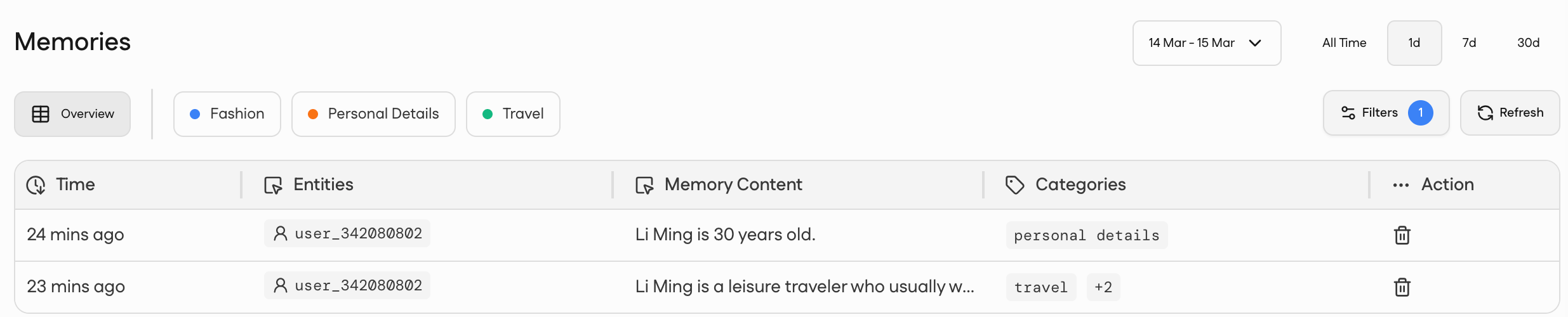Open the leisure traveler memory content

[804, 287]
